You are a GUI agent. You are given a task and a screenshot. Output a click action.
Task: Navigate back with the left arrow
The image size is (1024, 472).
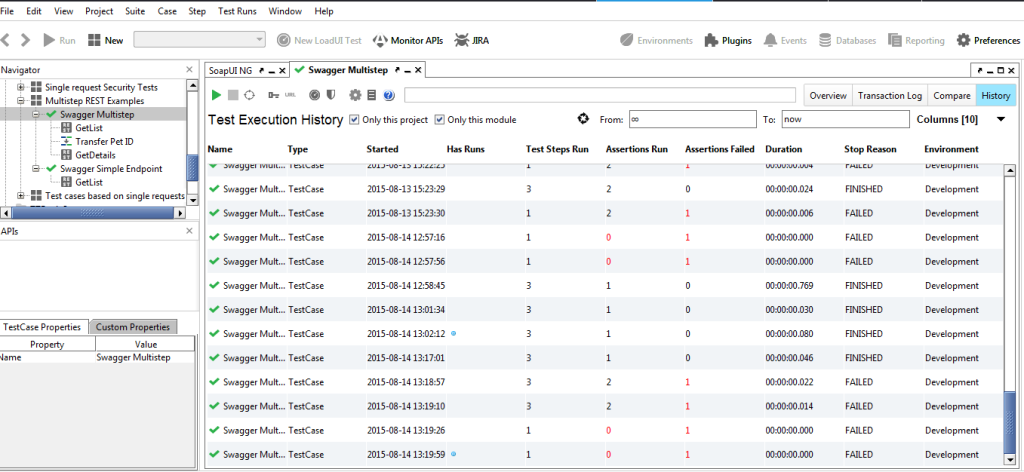point(6,40)
